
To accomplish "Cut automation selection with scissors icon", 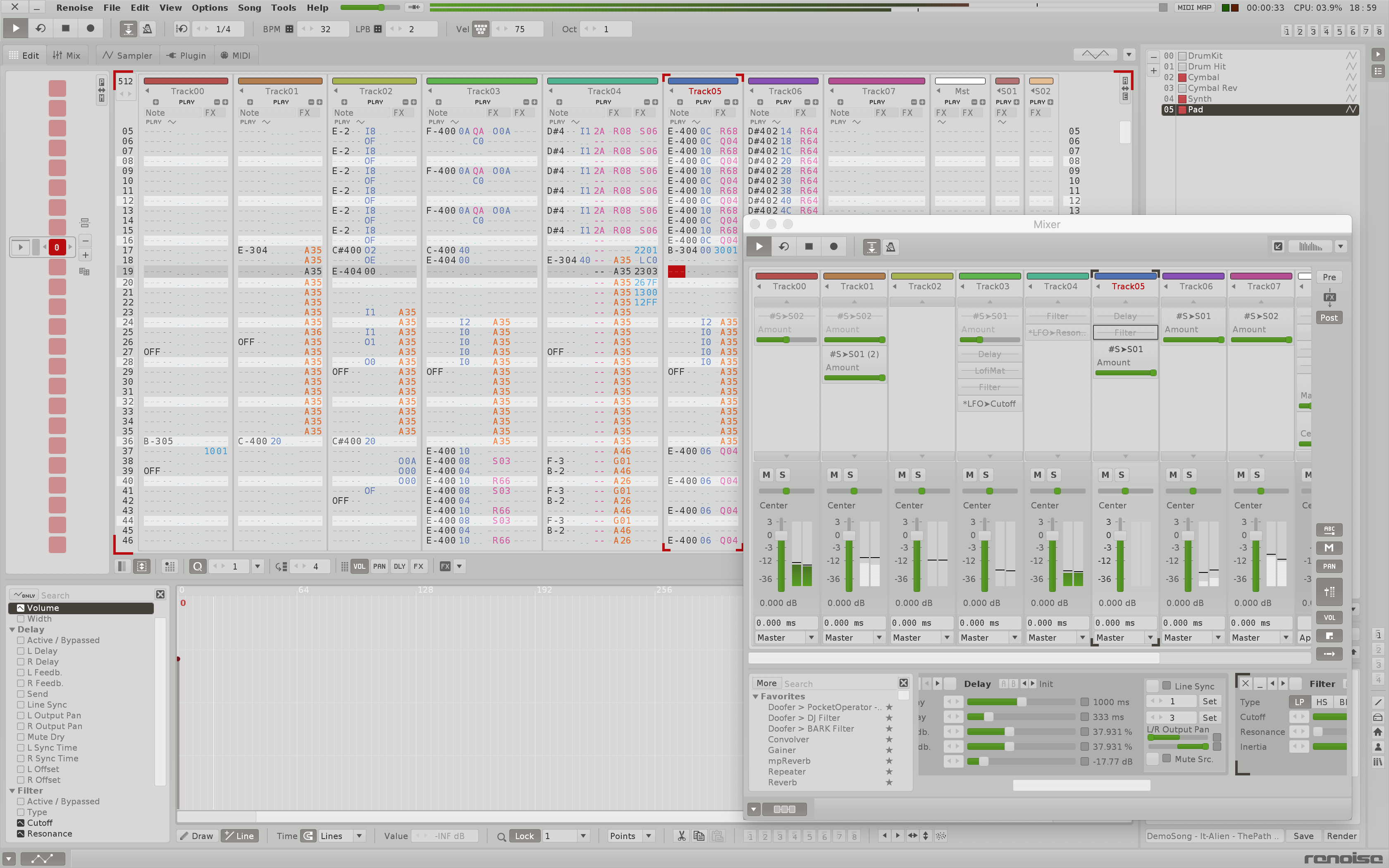I will click(x=681, y=836).
